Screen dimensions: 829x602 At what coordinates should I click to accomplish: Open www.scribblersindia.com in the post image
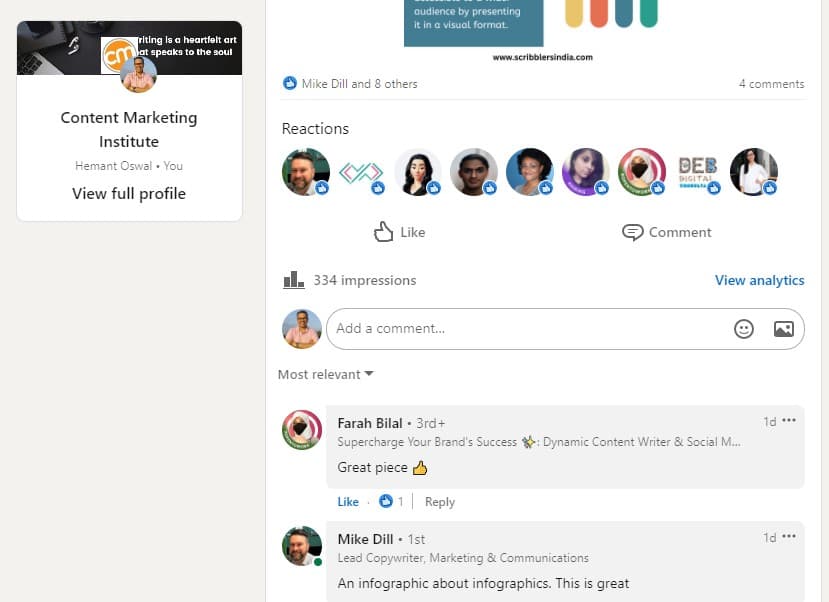(542, 57)
